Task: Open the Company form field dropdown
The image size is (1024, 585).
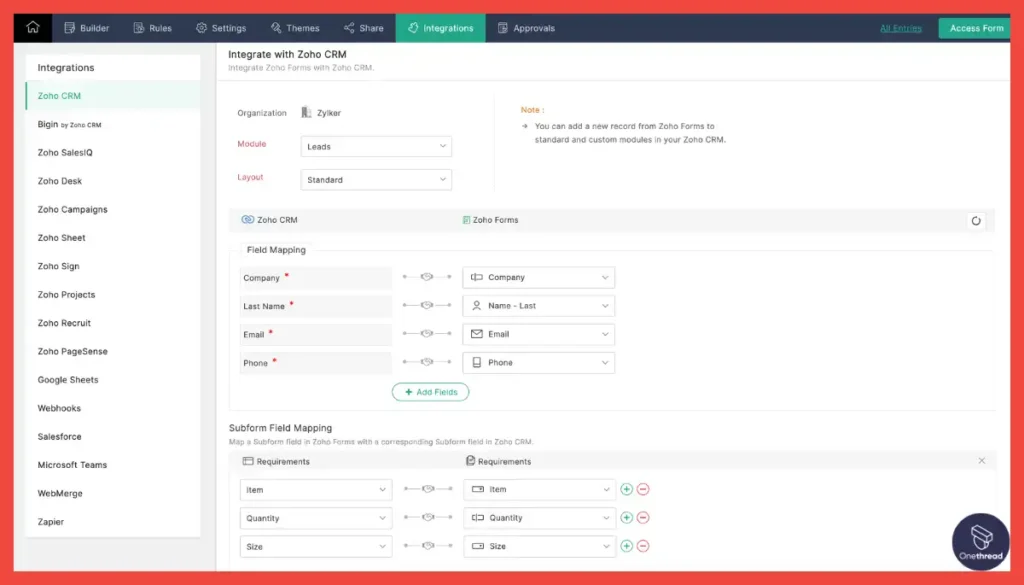Action: point(538,277)
